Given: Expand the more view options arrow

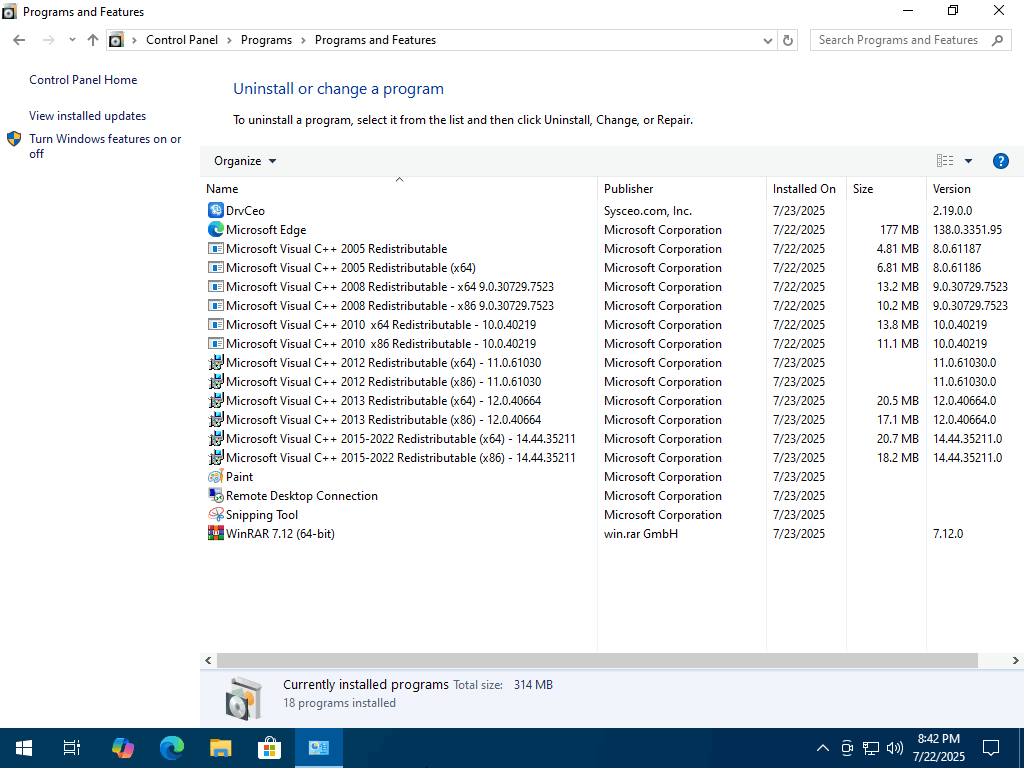Looking at the screenshot, I should [x=968, y=161].
